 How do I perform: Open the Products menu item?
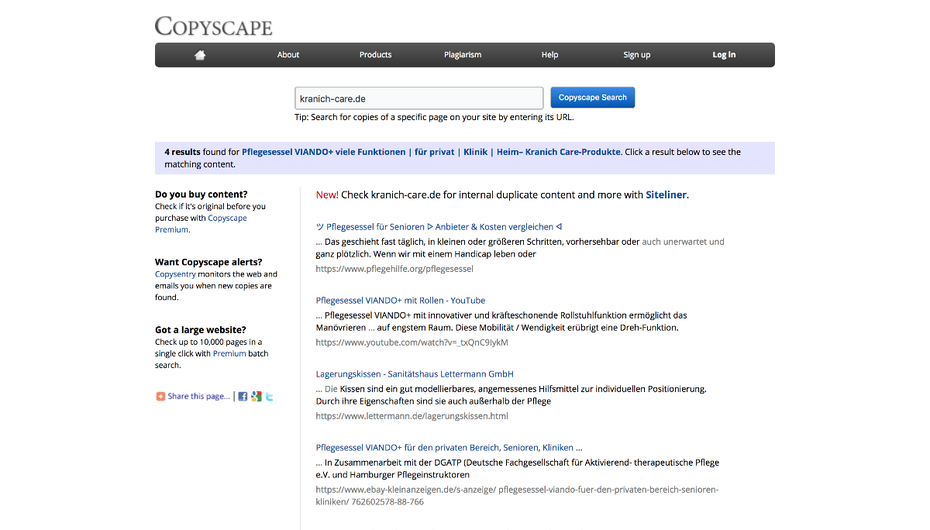pos(375,55)
